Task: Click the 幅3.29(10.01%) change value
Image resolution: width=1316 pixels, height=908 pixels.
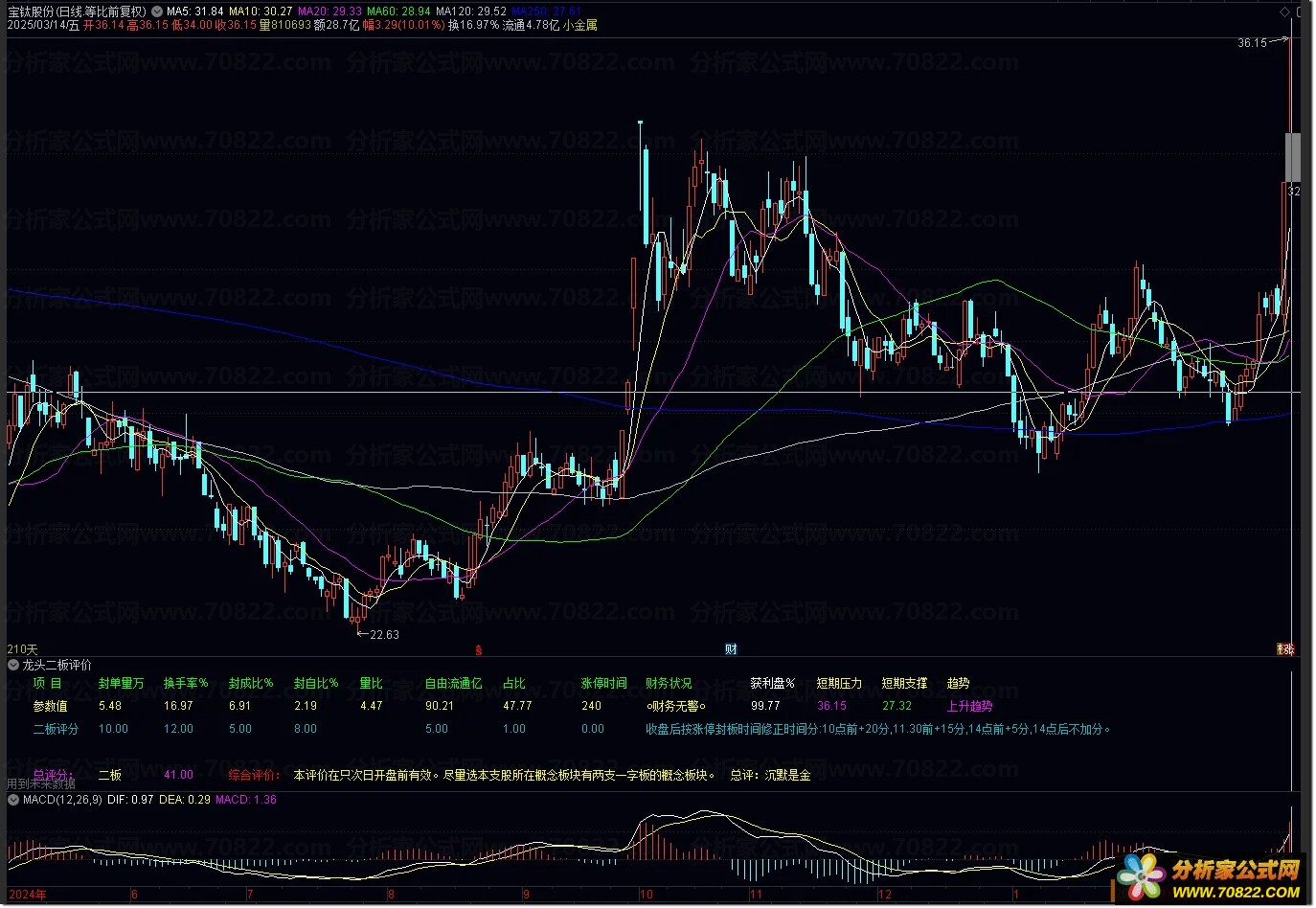Action: pos(403,25)
